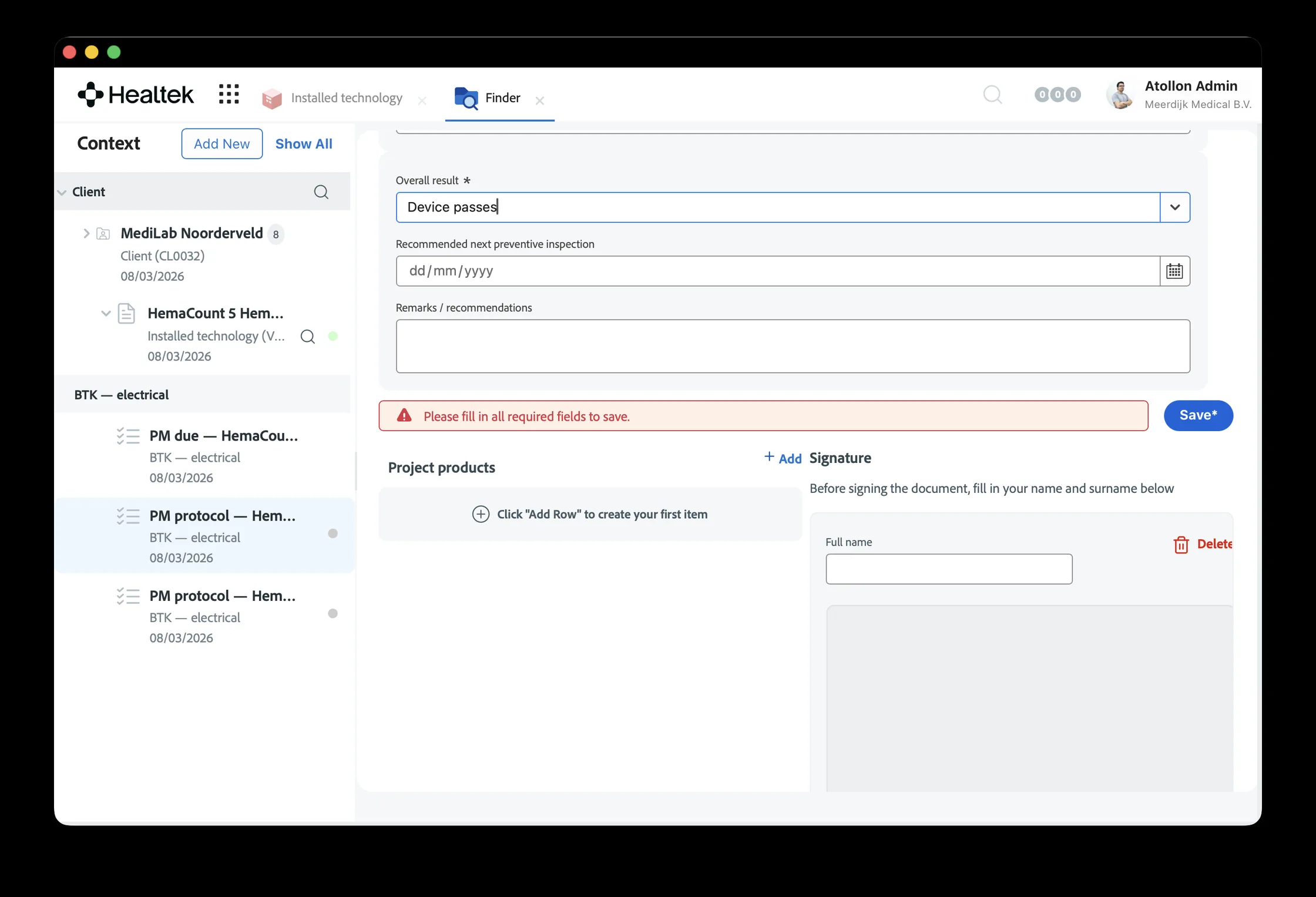The image size is (1316, 897).
Task: Open the apps grid menu
Action: [229, 94]
